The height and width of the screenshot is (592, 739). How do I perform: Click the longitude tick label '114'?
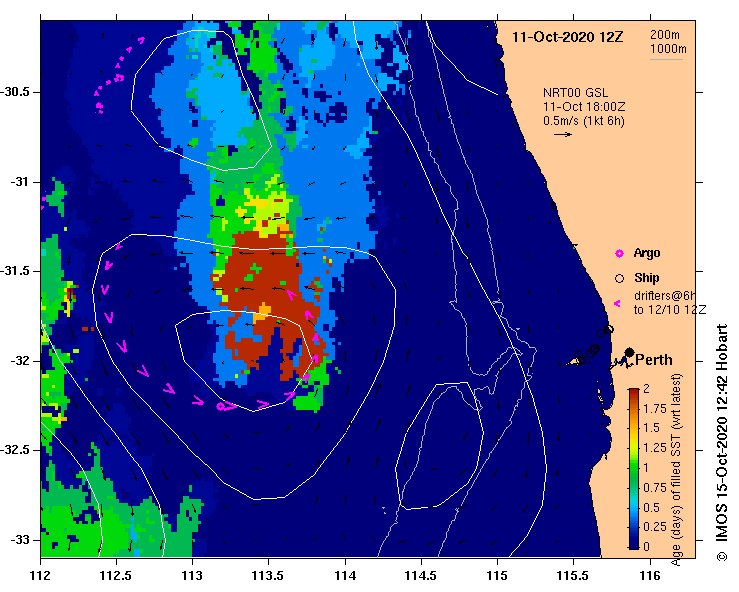(345, 576)
